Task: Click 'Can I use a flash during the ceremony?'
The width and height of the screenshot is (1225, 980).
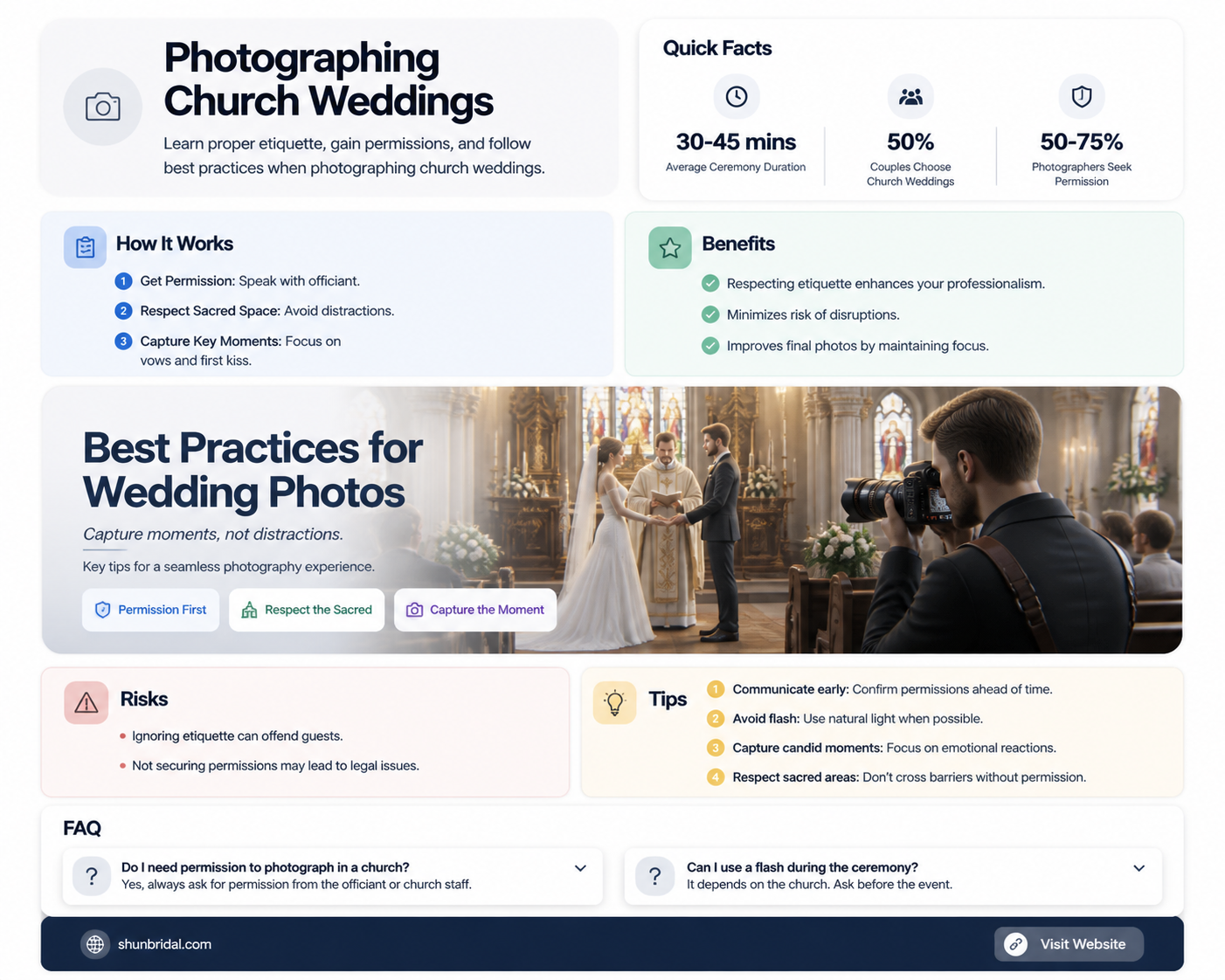Action: (802, 867)
